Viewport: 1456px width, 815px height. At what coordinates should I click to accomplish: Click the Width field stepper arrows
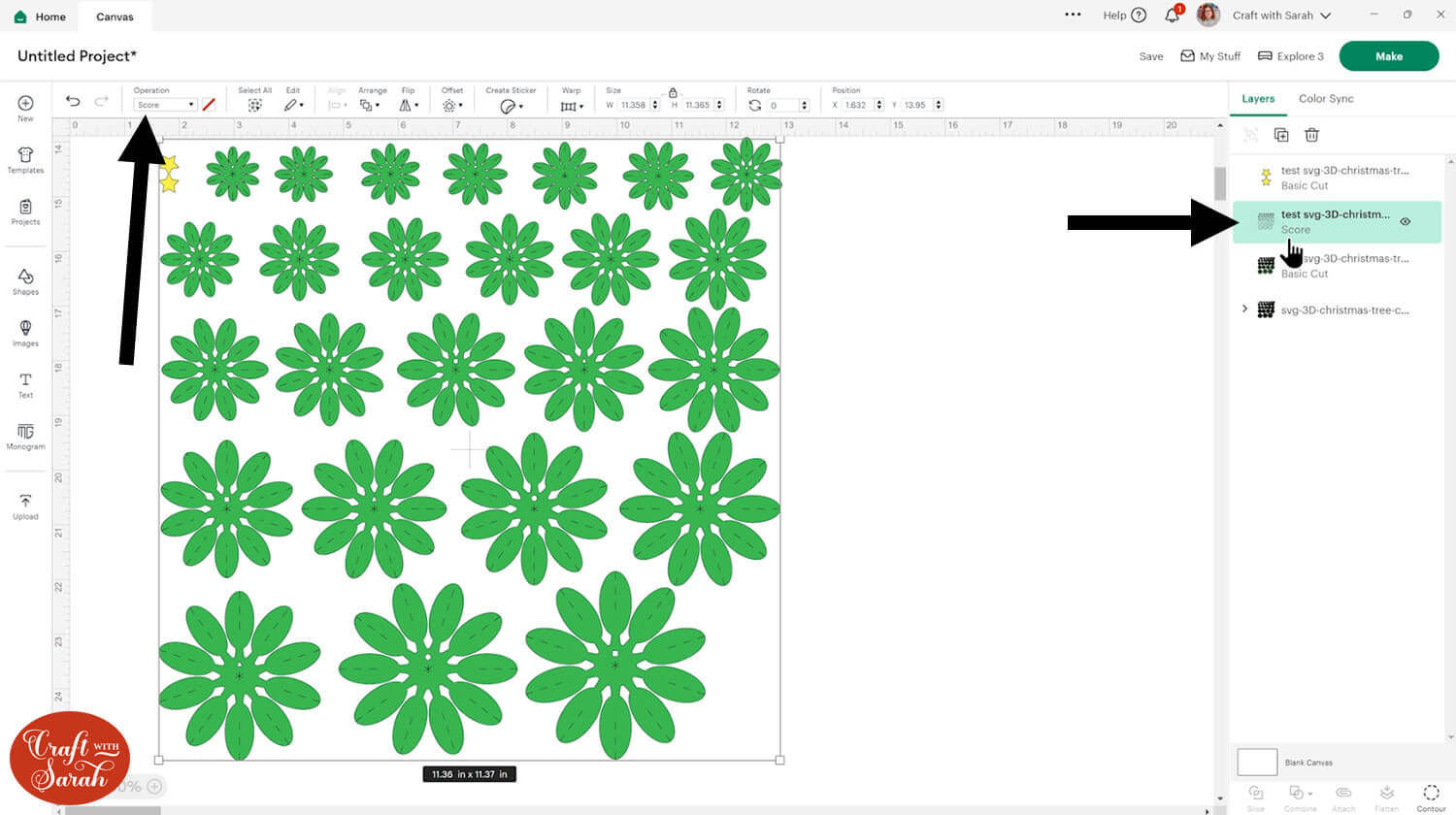[x=655, y=105]
